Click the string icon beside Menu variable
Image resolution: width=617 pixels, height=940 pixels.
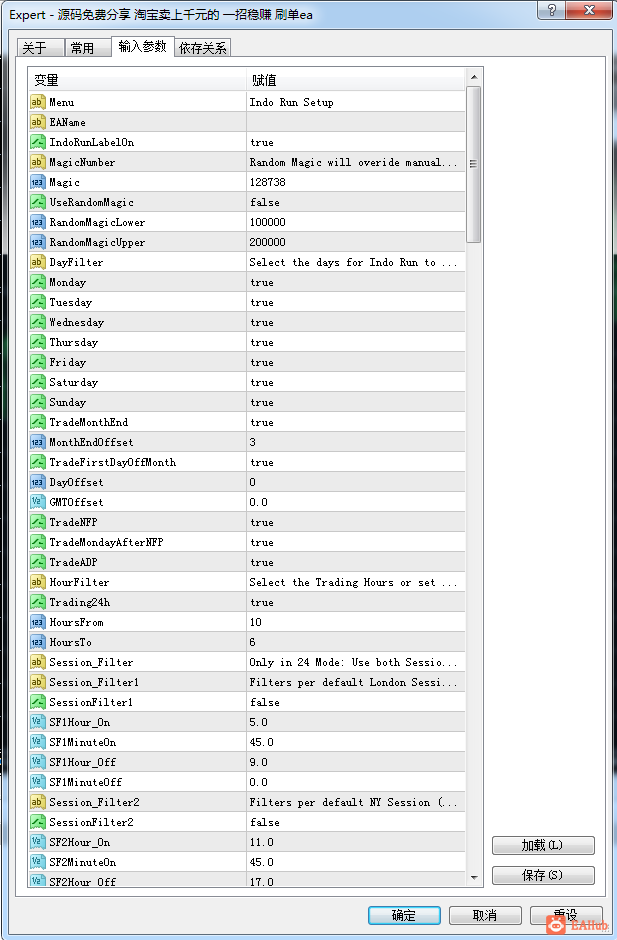(37, 102)
